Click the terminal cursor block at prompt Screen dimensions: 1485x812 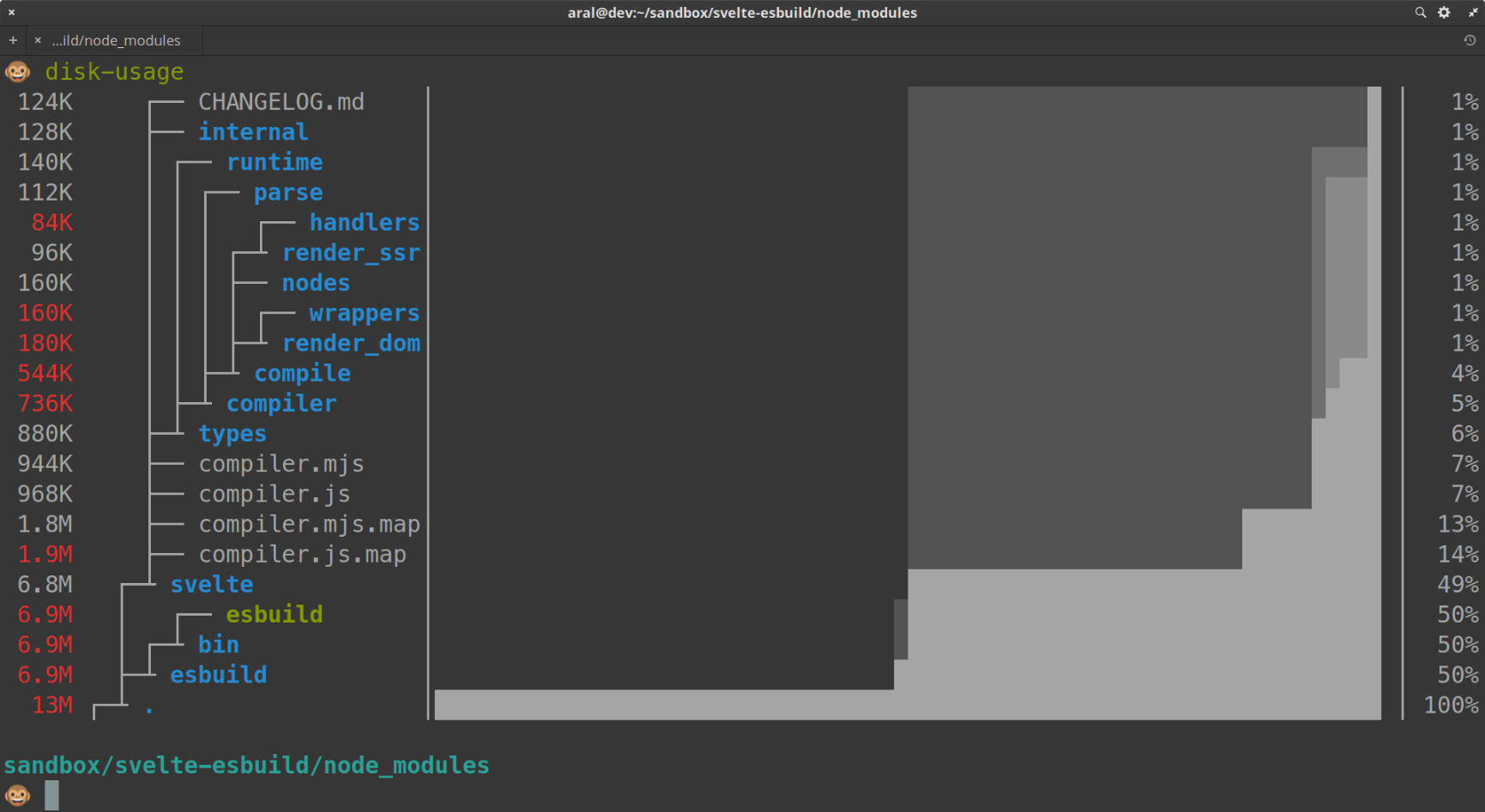[x=52, y=795]
